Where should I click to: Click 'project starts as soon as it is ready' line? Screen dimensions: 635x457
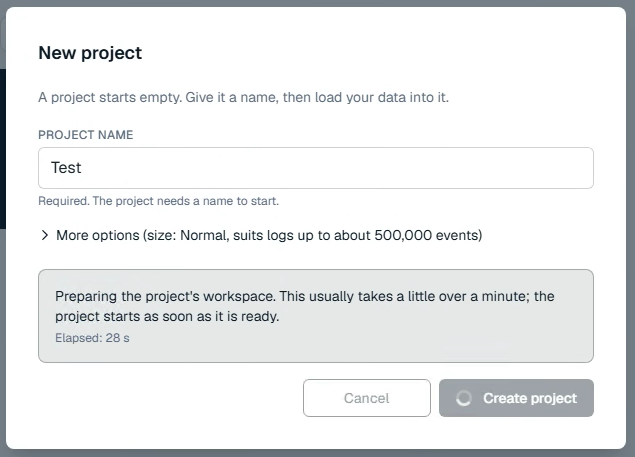167,316
